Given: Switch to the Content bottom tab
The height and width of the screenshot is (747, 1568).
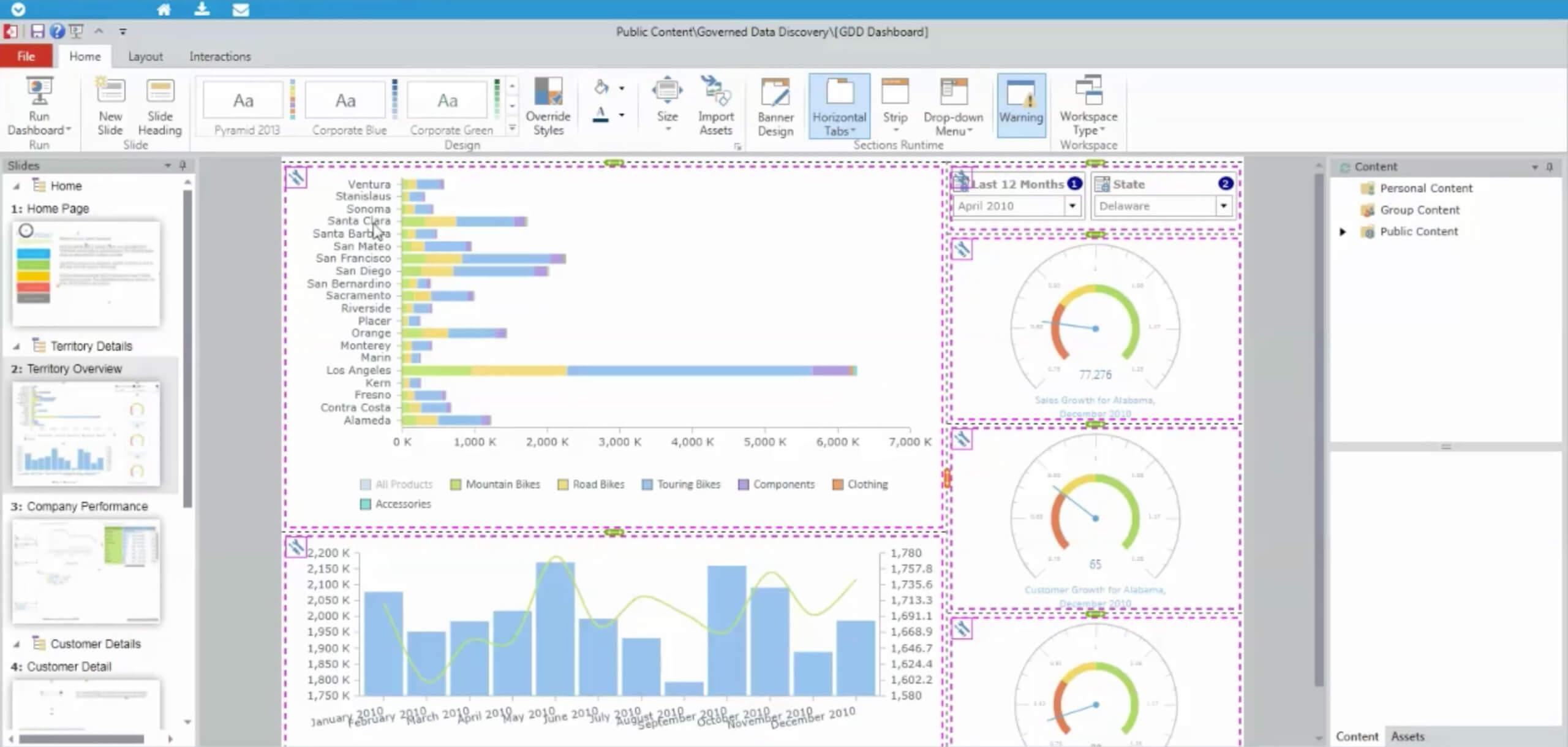Looking at the screenshot, I should [x=1357, y=736].
